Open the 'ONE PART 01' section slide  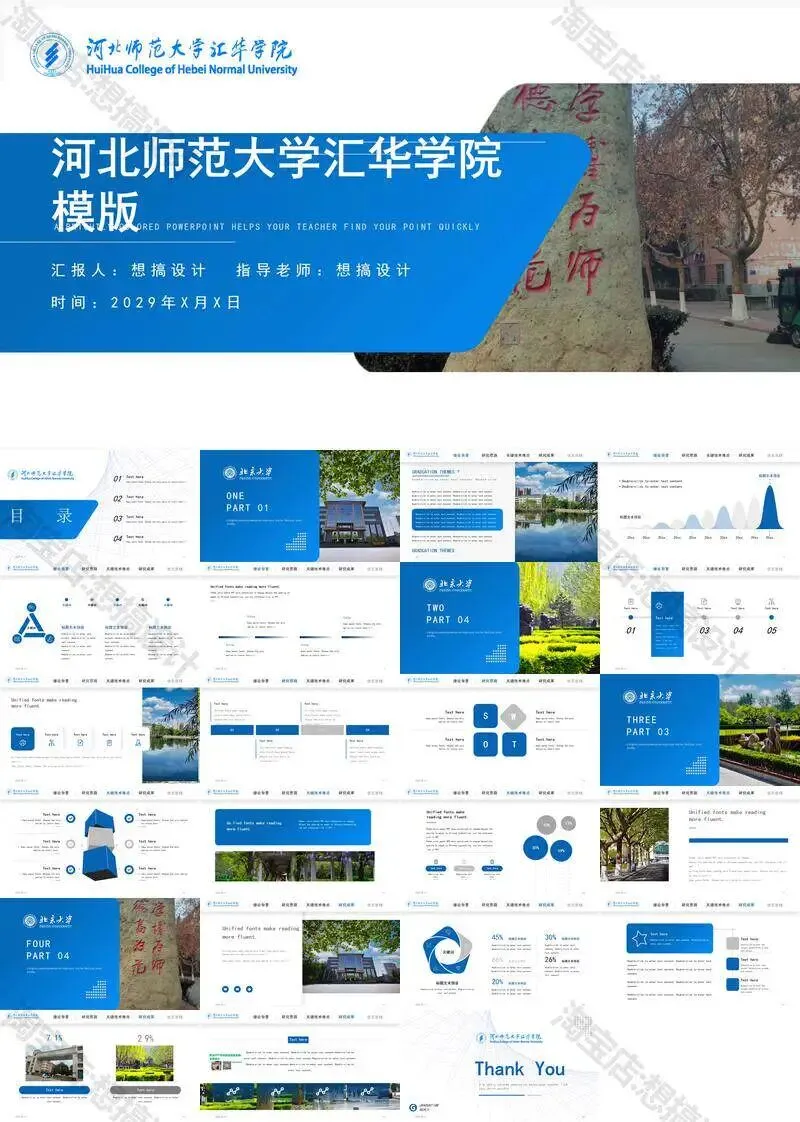point(300,506)
